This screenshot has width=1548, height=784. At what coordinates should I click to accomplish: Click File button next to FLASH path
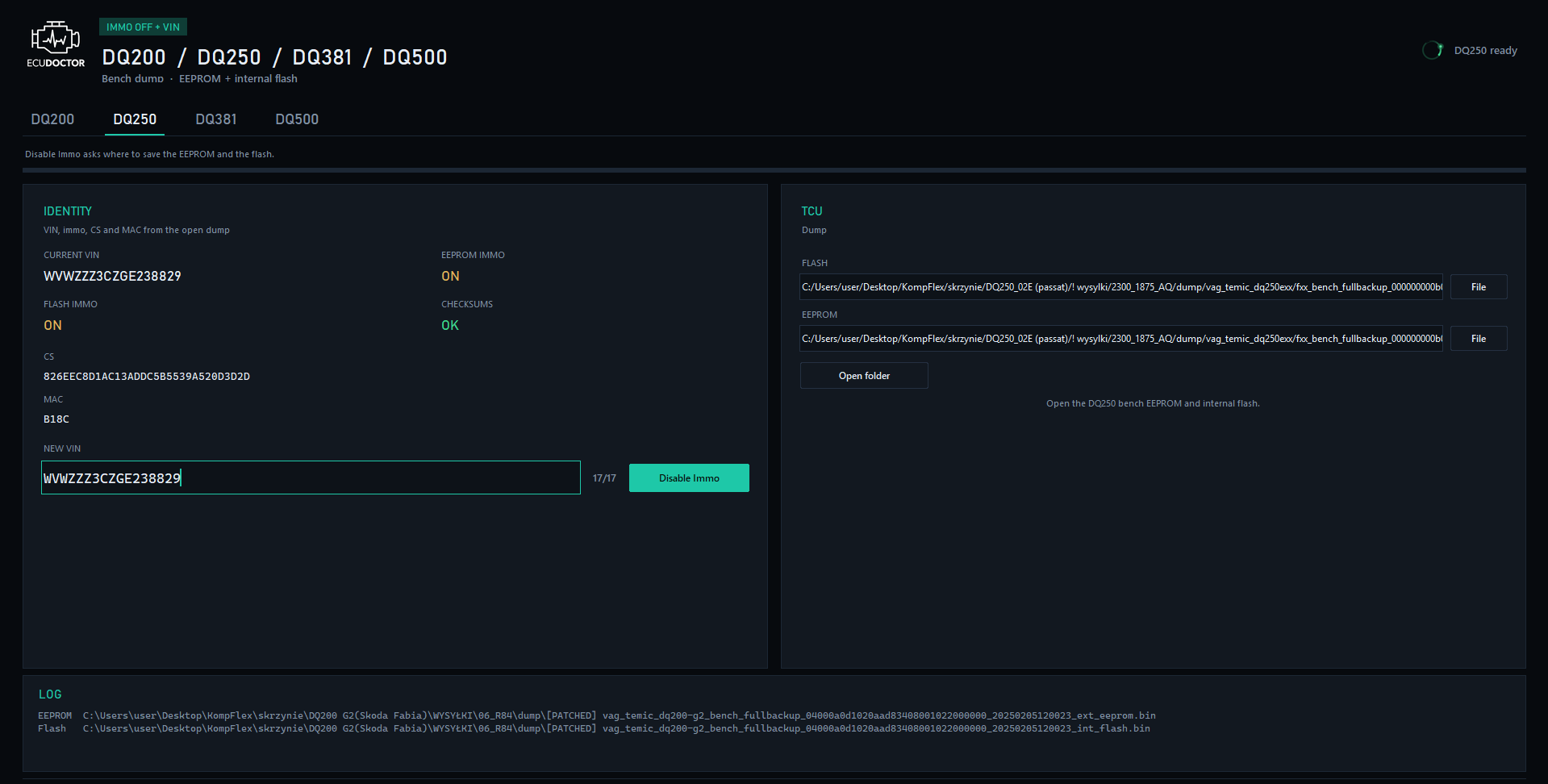(x=1479, y=287)
